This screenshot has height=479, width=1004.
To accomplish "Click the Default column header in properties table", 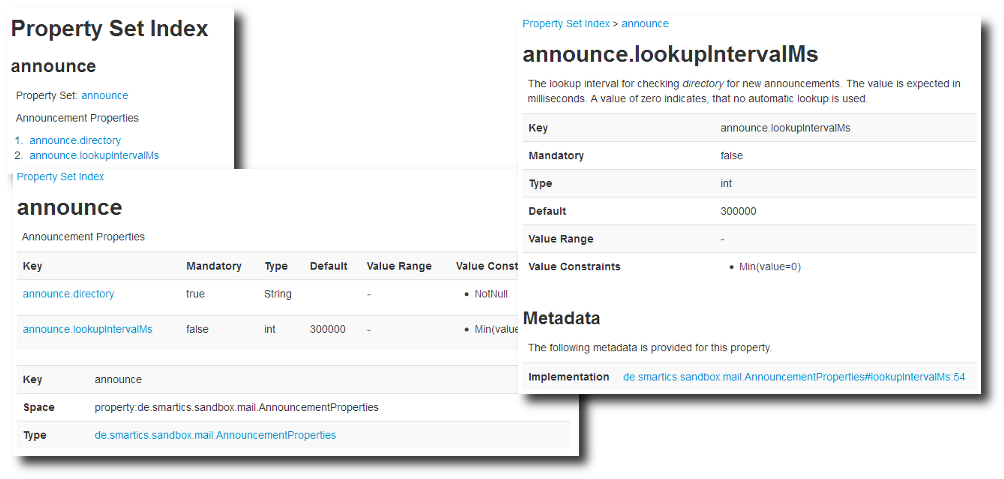I will pyautogui.click(x=328, y=266).
